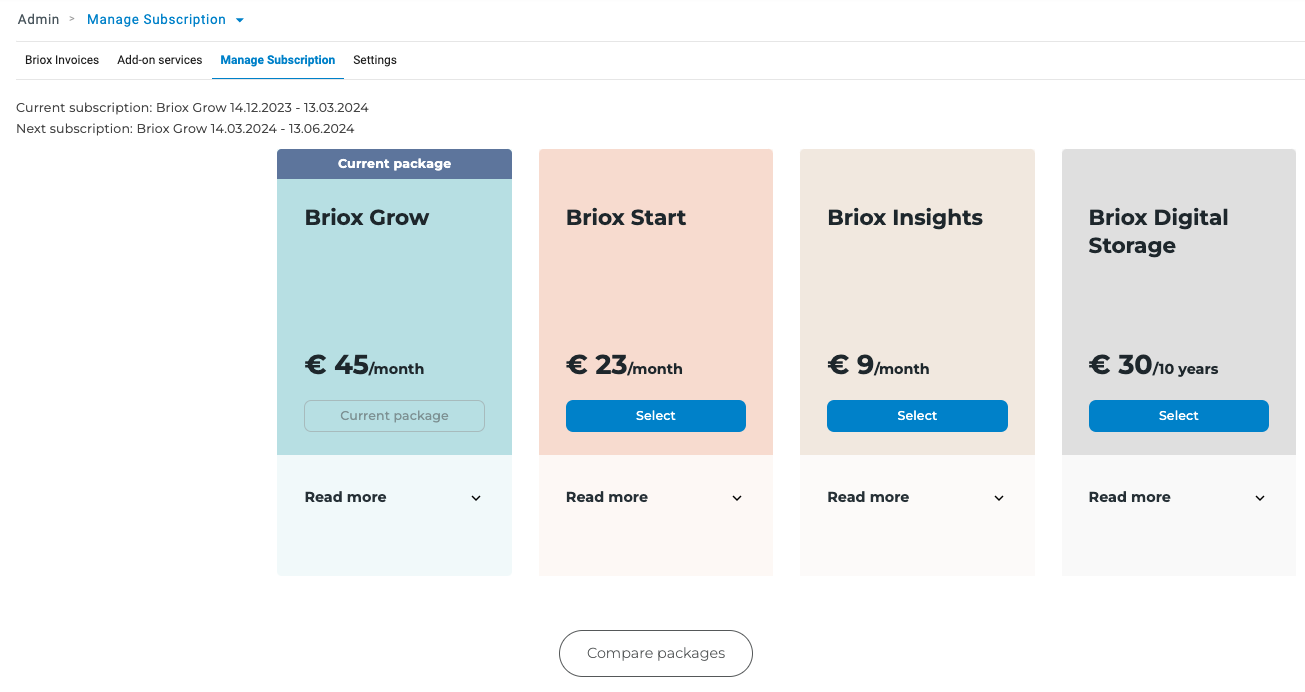Click the disabled Current package button
Image resolution: width=1305 pixels, height=692 pixels.
[x=394, y=416]
